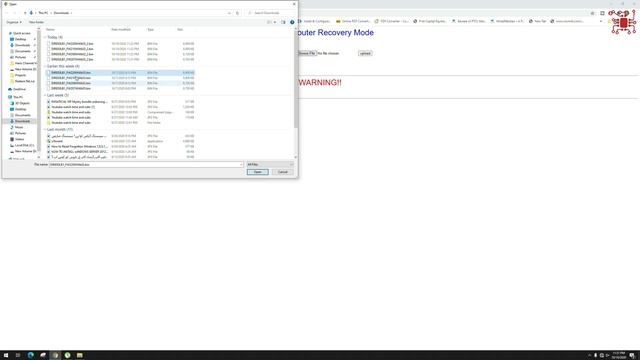The image size is (640, 360).
Task: Click the network icon in system tray
Action: click(602, 356)
